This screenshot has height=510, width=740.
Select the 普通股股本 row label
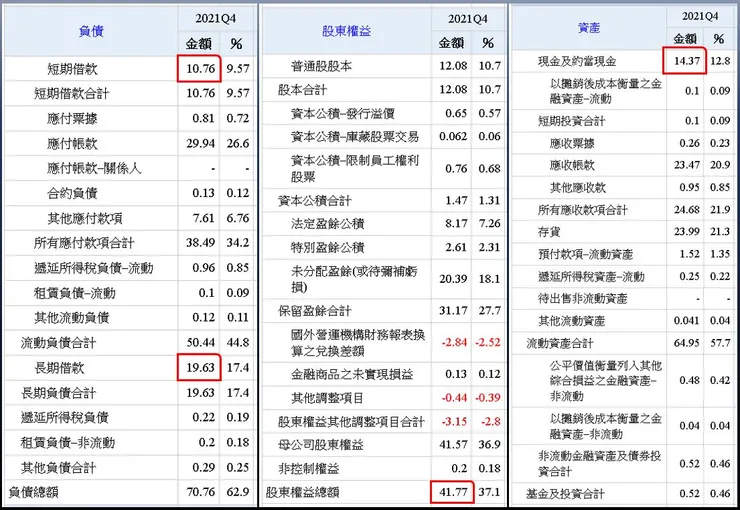pyautogui.click(x=321, y=66)
